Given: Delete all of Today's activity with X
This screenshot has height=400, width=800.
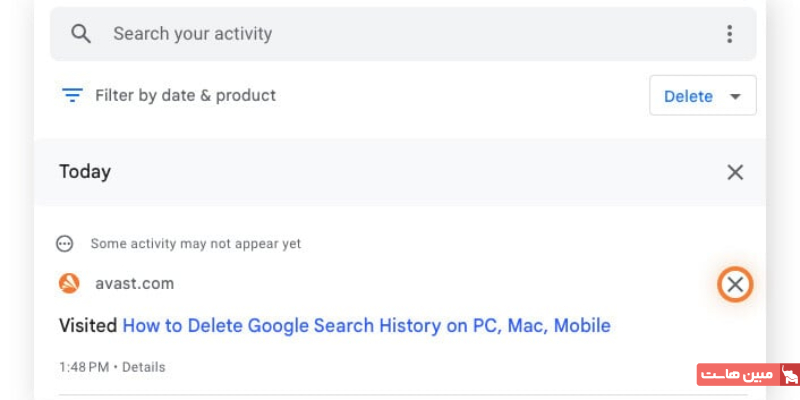Looking at the screenshot, I should [735, 172].
